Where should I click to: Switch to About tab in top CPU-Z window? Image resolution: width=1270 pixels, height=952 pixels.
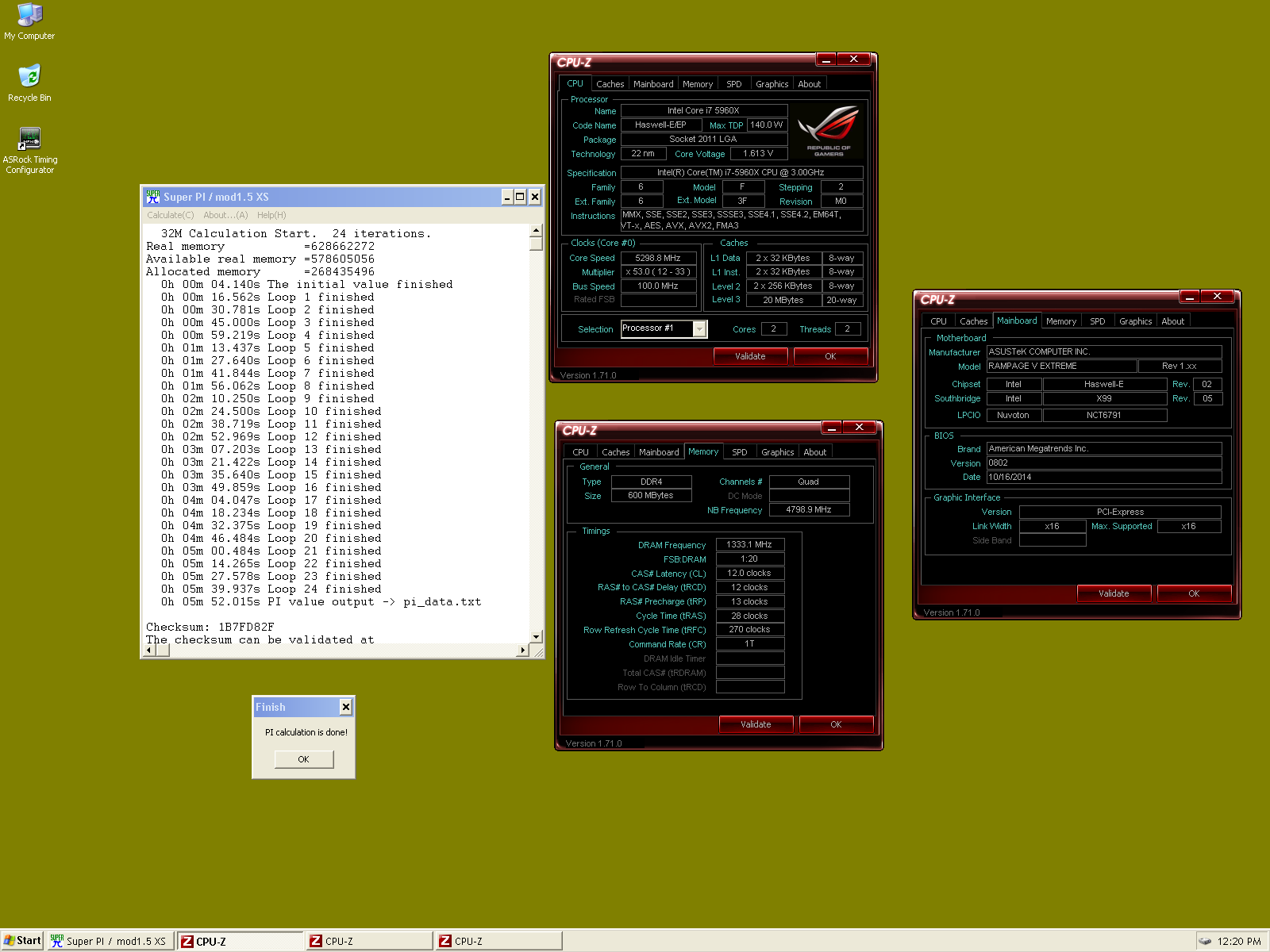[x=810, y=84]
